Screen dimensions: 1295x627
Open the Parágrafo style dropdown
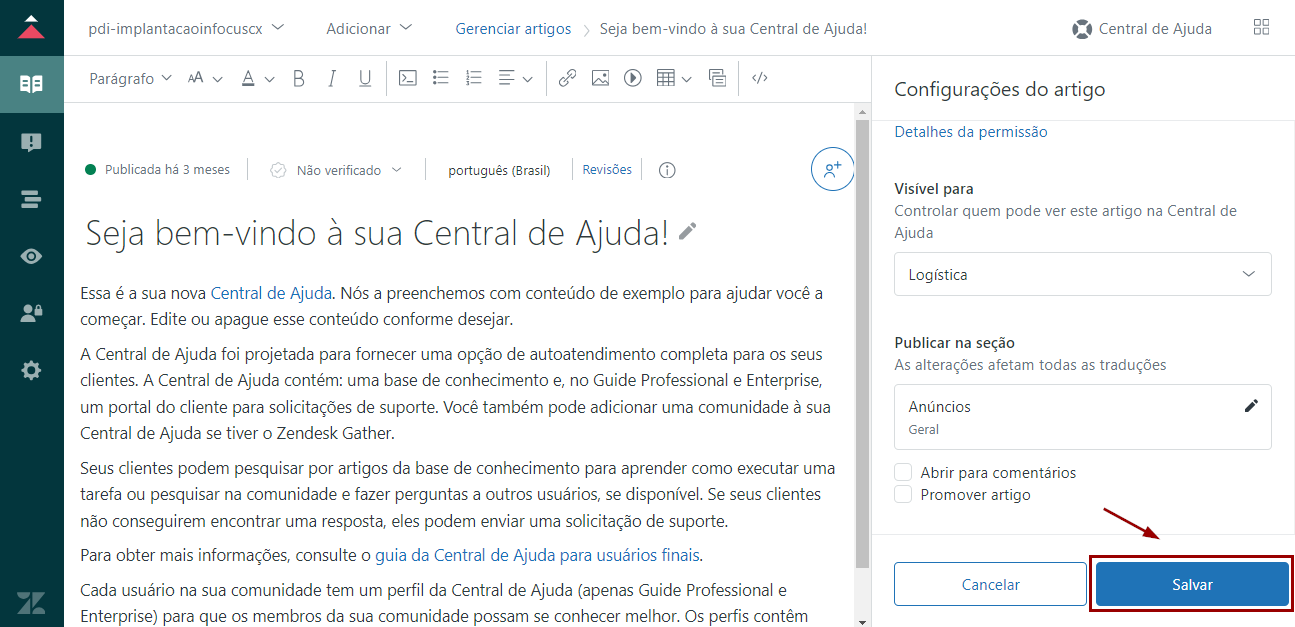[x=130, y=79]
